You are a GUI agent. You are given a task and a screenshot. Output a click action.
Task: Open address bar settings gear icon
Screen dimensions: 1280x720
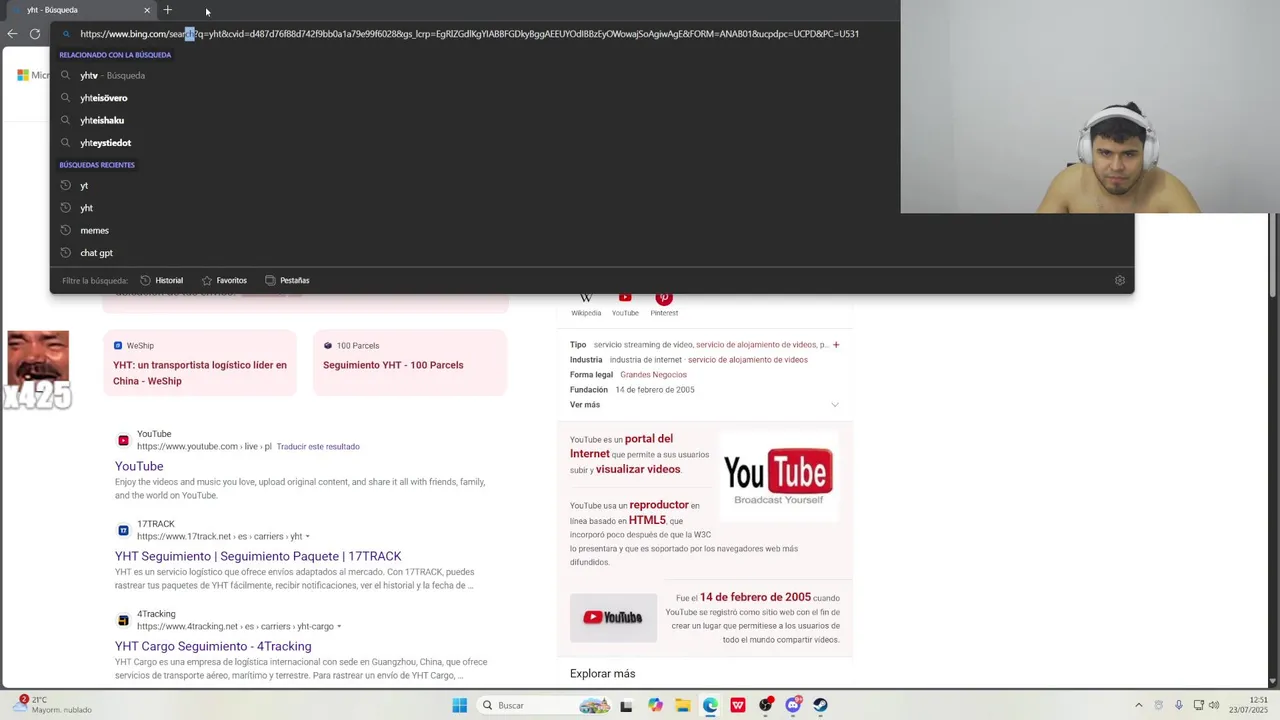pos(1120,281)
